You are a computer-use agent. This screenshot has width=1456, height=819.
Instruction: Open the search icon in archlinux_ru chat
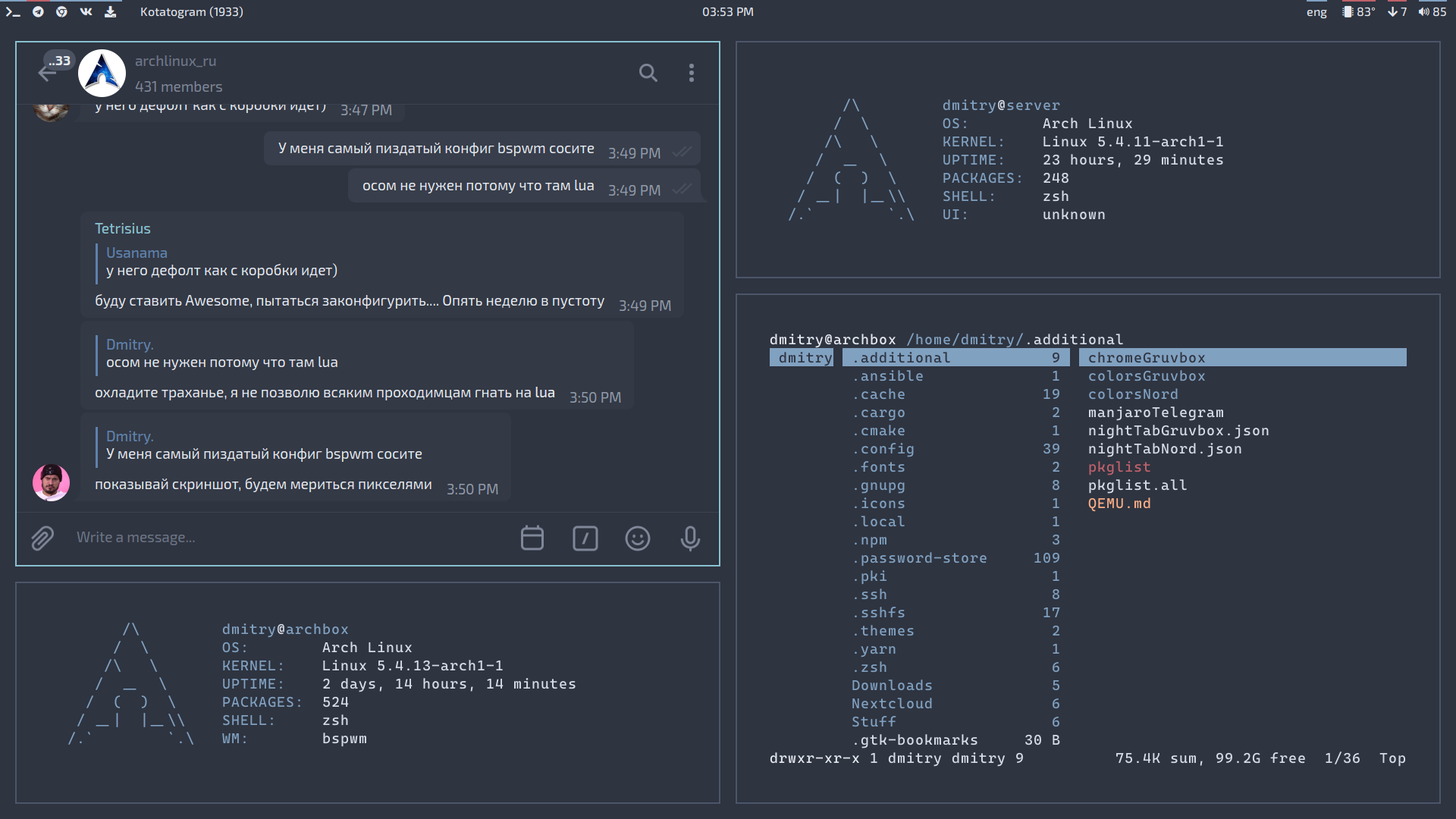pos(648,73)
